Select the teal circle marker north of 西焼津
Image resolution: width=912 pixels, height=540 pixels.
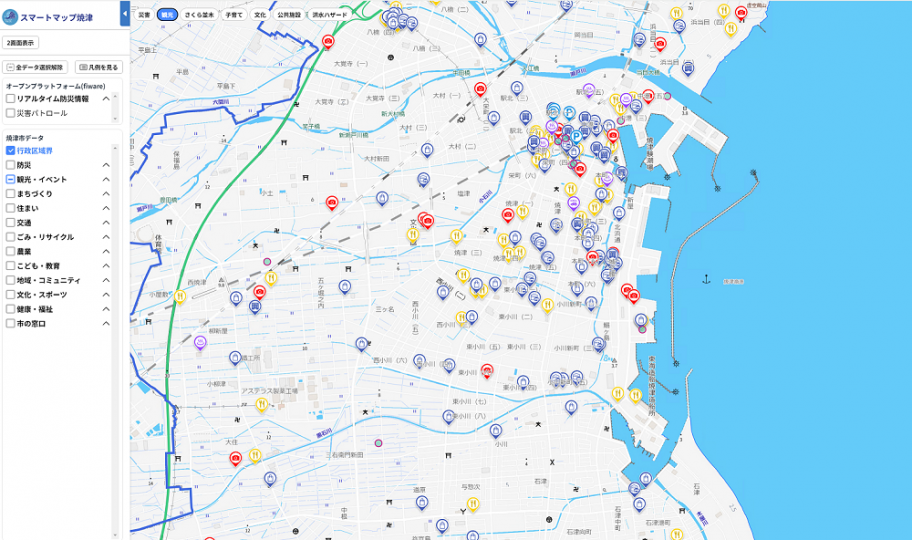click(x=267, y=262)
